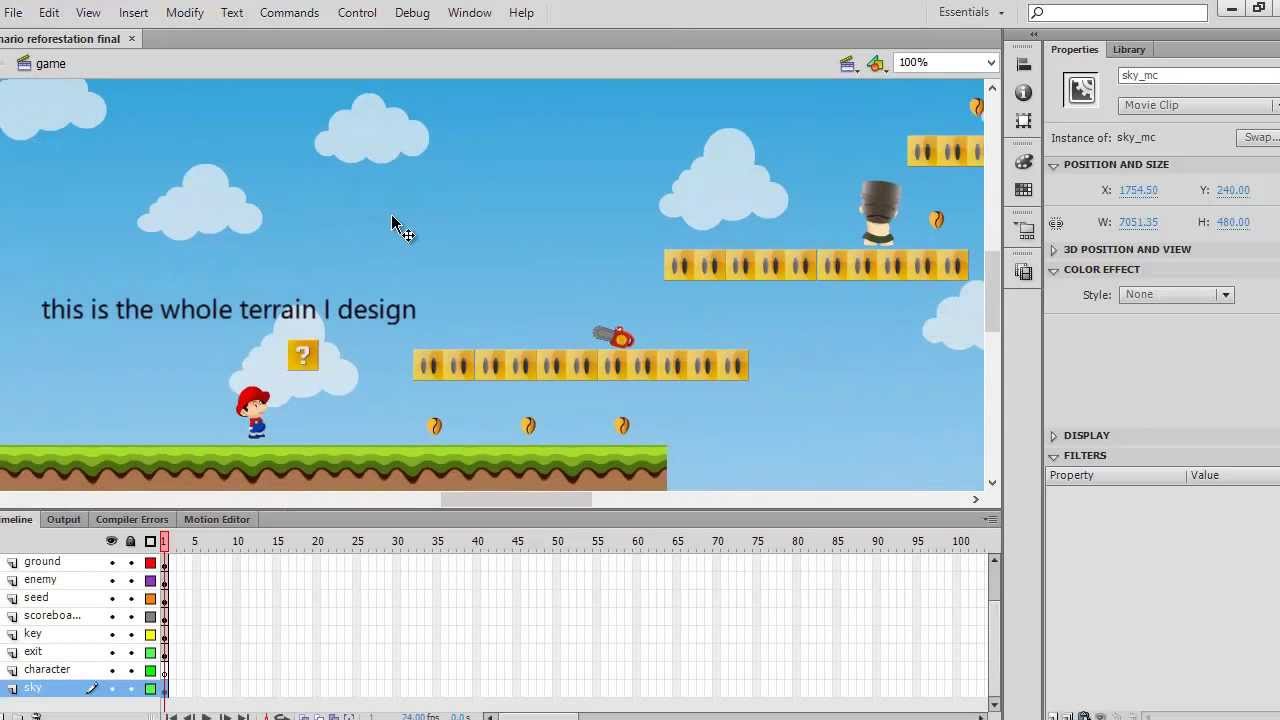
Task: Click the purple outline color swatch of enemy layer
Action: [x=150, y=581]
